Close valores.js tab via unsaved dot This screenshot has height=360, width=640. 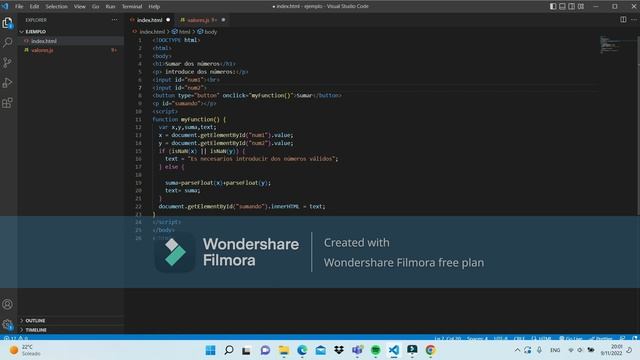pyautogui.click(x=223, y=20)
